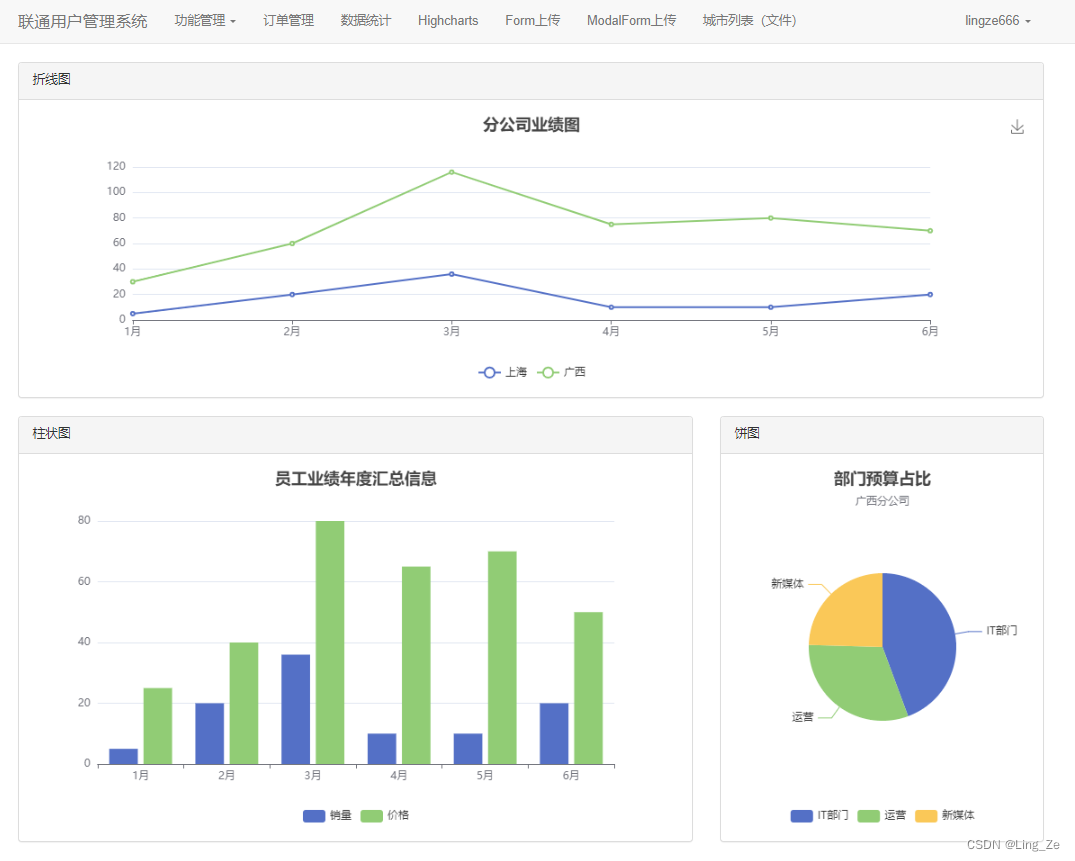Click 广西 data point at 3月 peak

coord(451,172)
